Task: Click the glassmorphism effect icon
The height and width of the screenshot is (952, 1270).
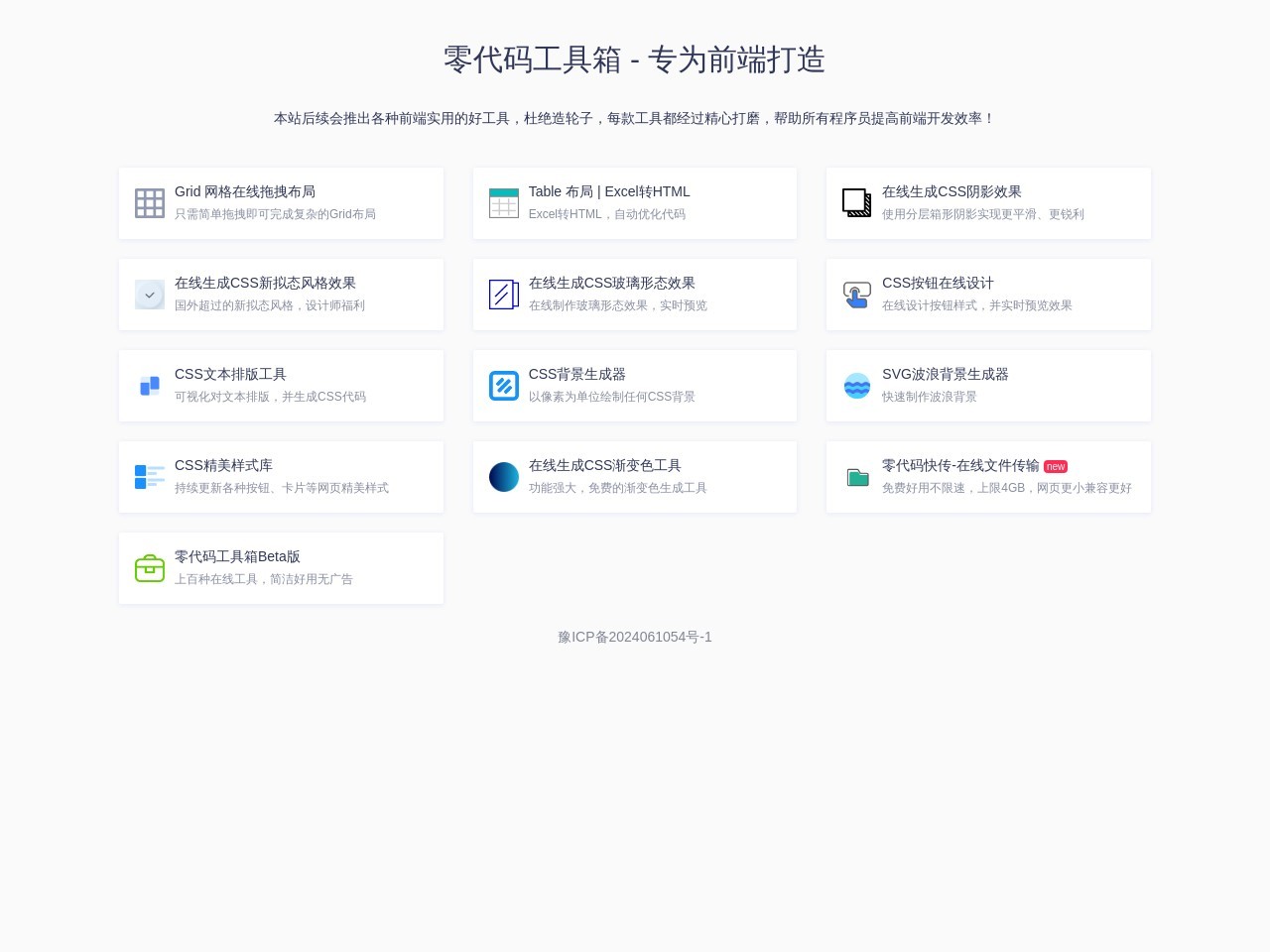Action: [504, 295]
